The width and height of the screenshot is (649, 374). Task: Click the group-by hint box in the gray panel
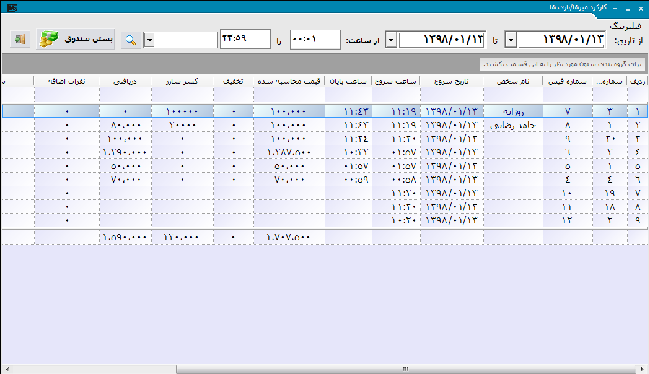(562, 64)
